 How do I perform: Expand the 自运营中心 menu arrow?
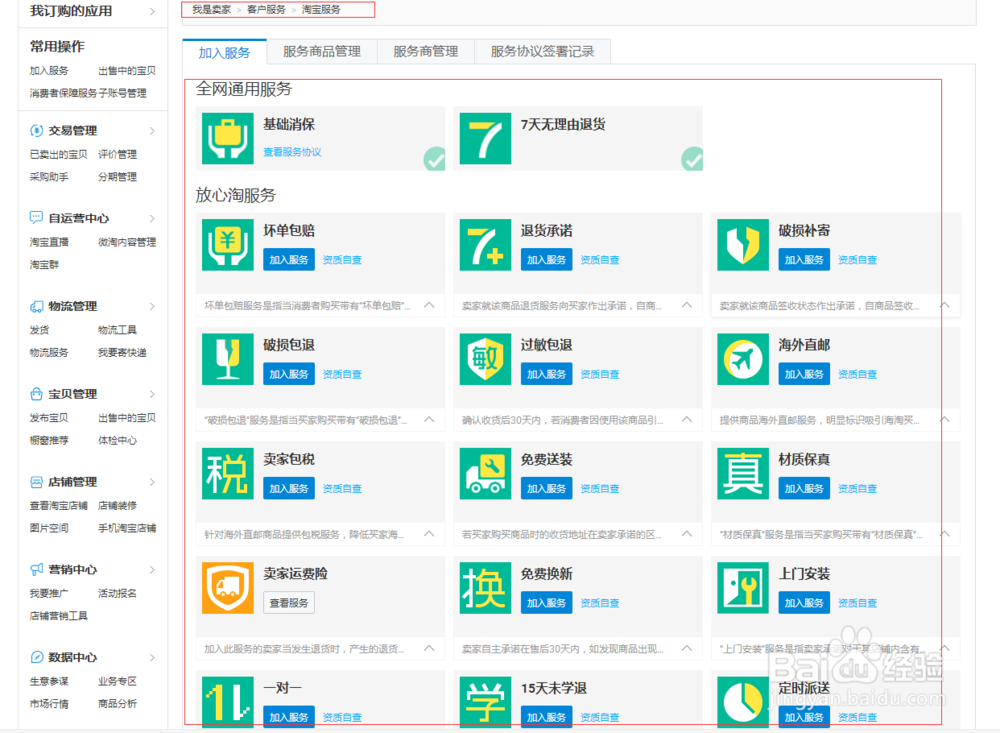pyautogui.click(x=152, y=218)
